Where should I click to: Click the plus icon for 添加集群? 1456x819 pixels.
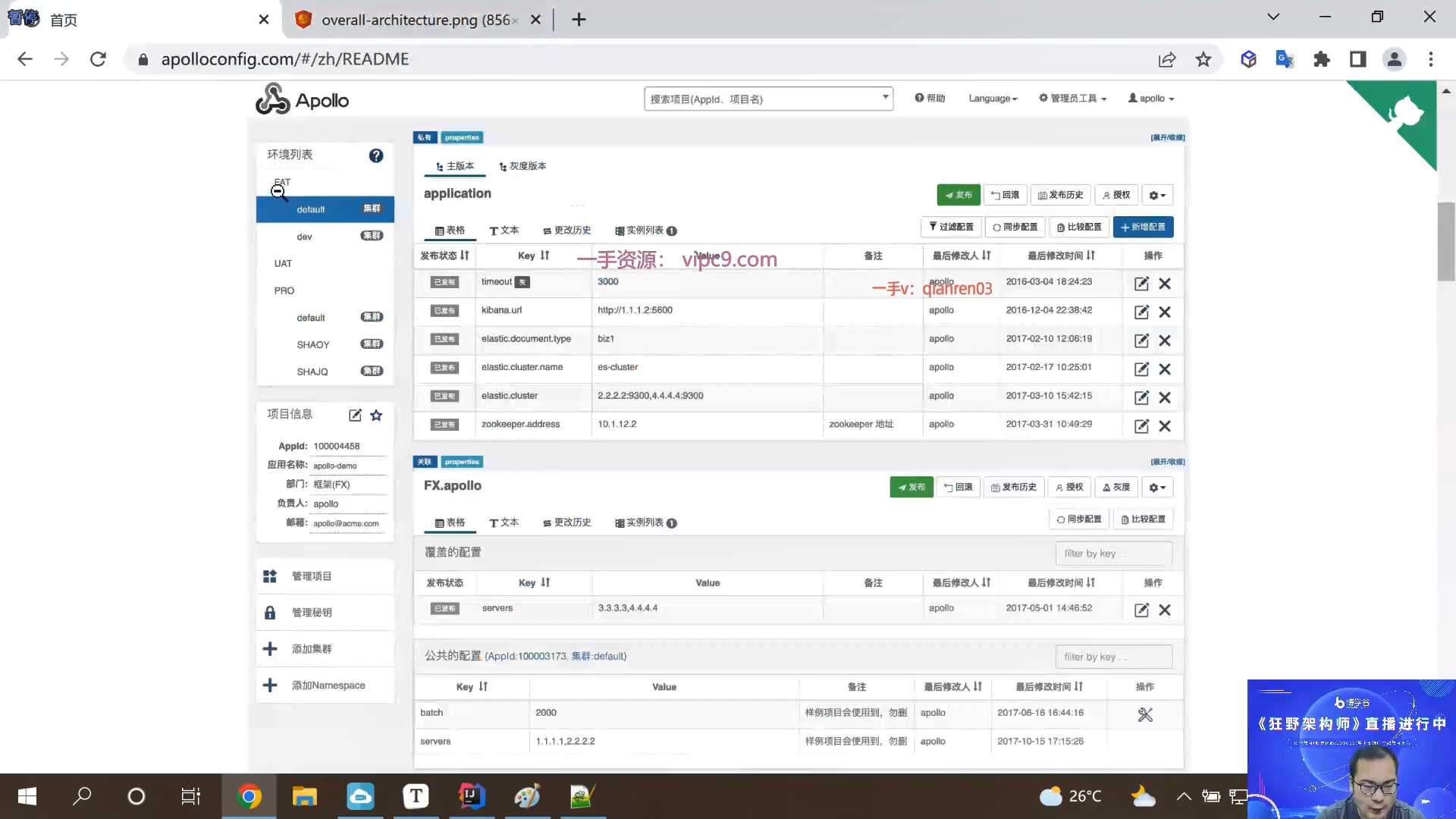tap(270, 649)
